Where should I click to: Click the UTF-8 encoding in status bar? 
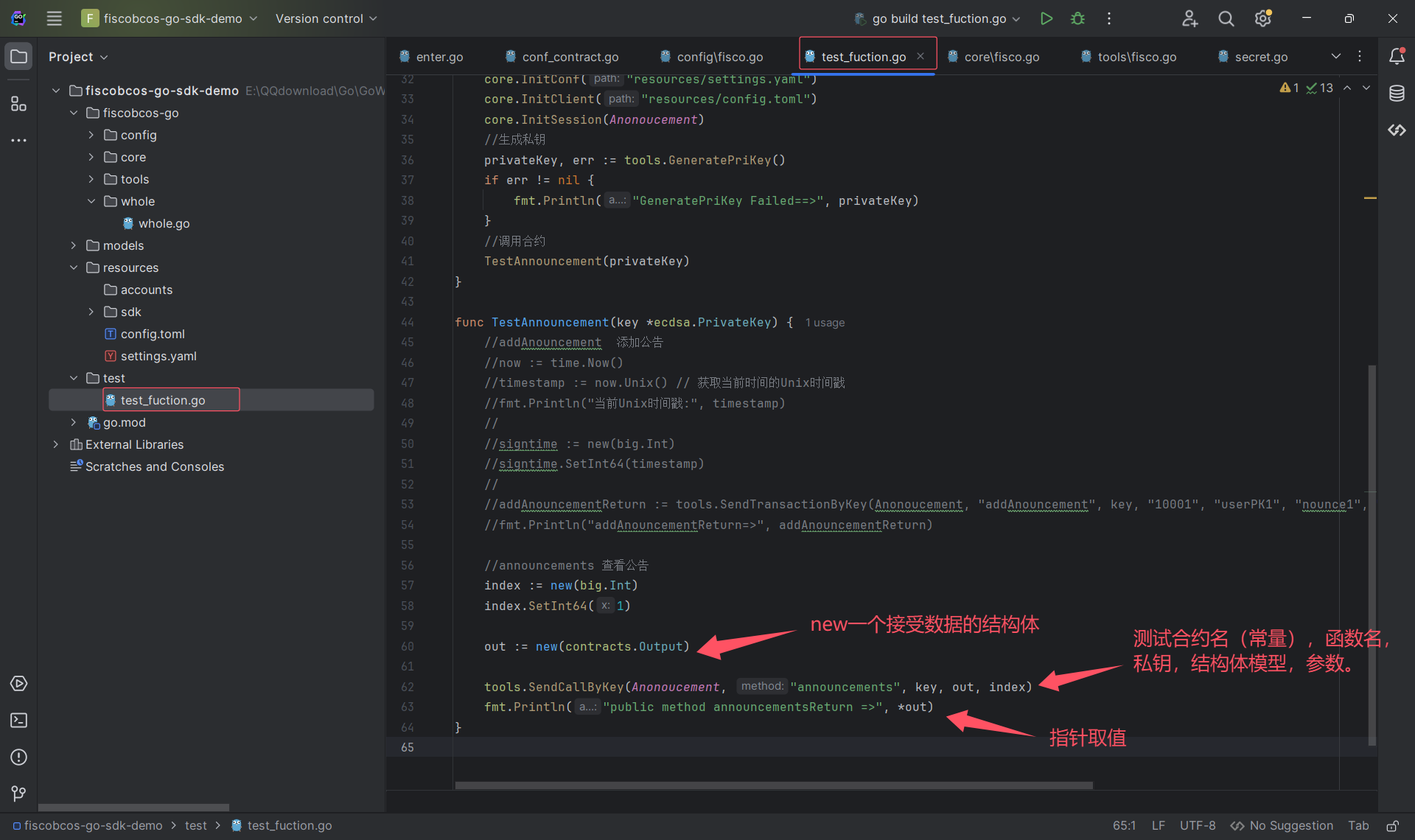click(1197, 826)
